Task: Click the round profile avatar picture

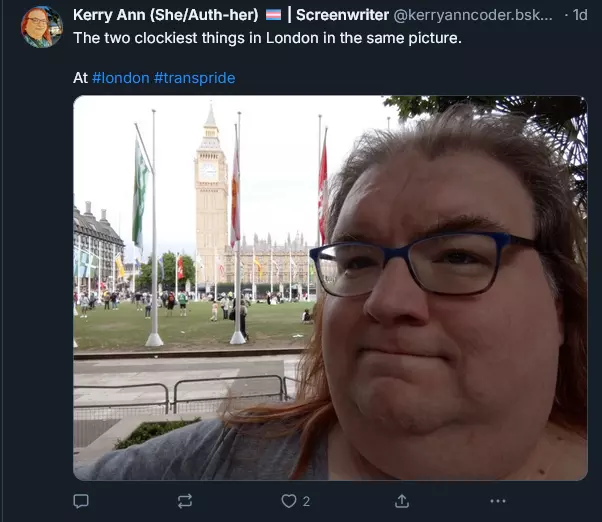Action: (x=42, y=27)
